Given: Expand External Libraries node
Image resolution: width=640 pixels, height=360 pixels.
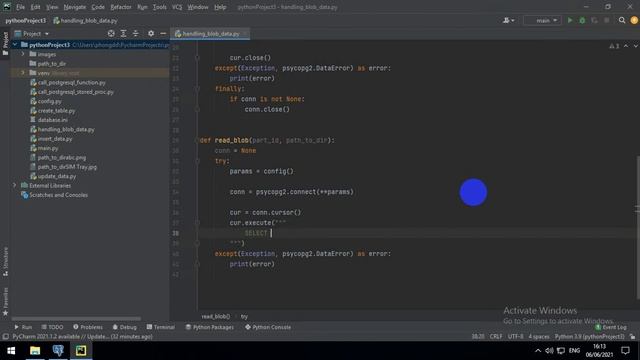Looking at the screenshot, I should pyautogui.click(x=15, y=185).
